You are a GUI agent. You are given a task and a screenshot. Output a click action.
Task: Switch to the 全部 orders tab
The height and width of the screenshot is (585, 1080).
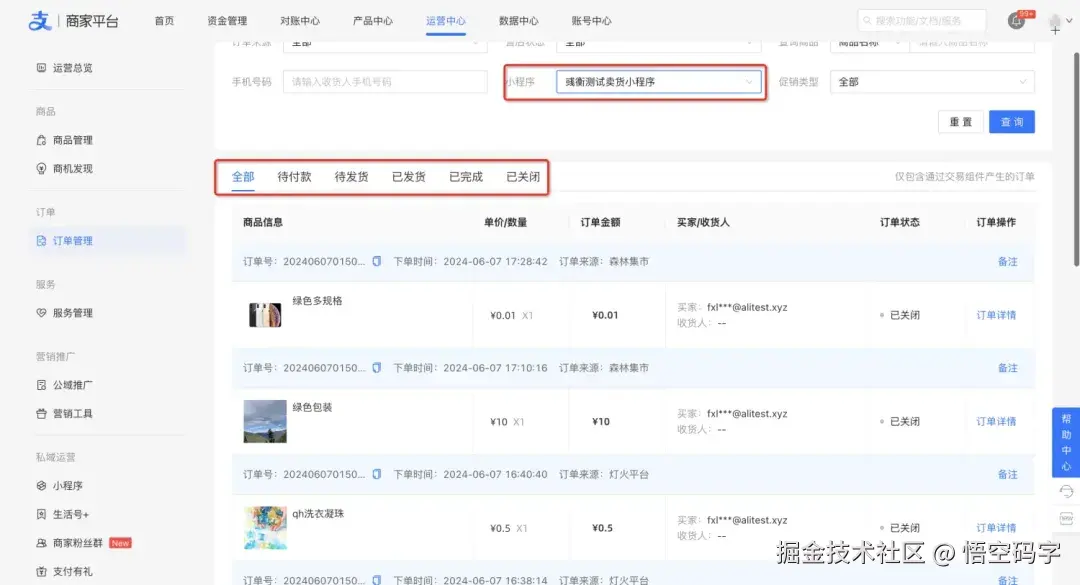pos(243,176)
